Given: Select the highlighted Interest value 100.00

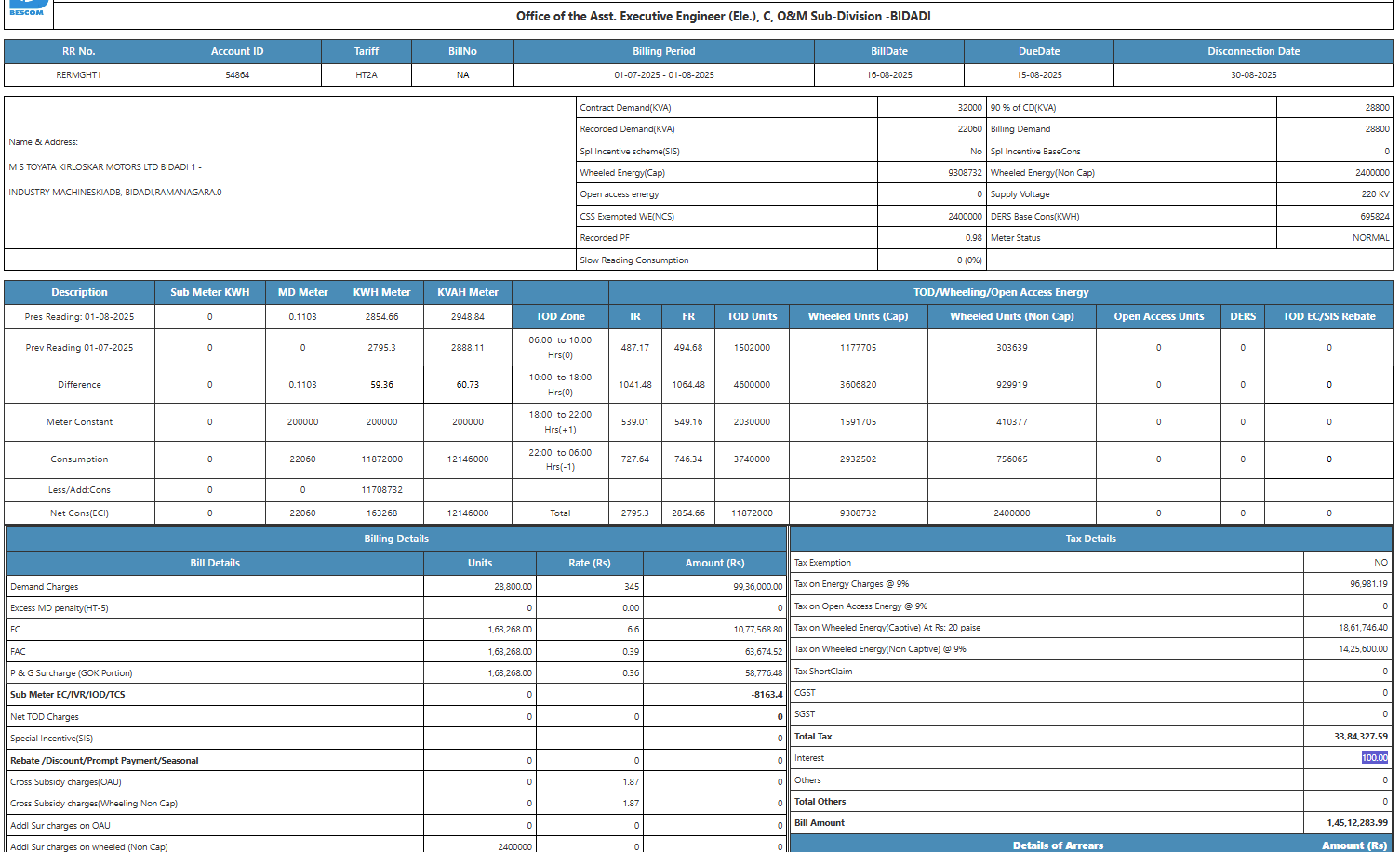Looking at the screenshot, I should tap(1374, 758).
